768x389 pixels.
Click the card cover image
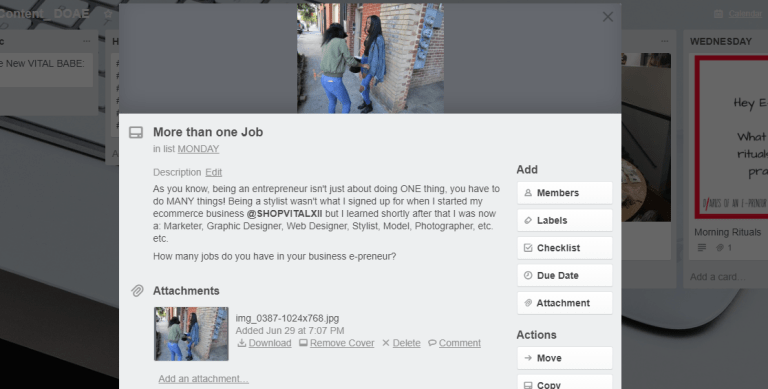point(370,58)
